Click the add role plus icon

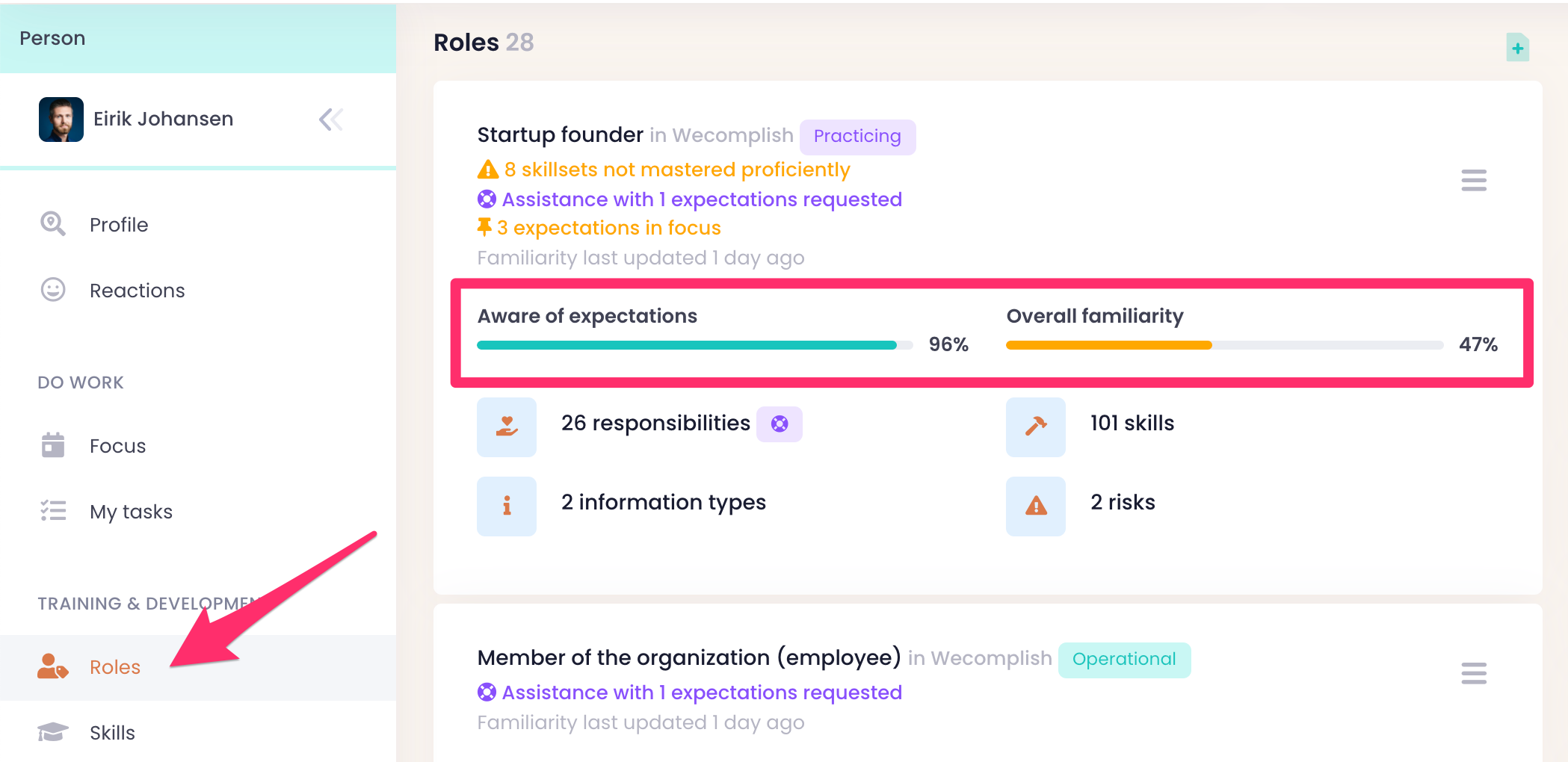coord(1517,49)
